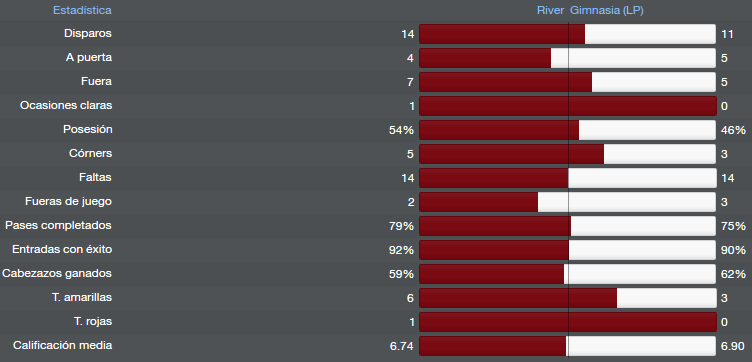Click River's 6.74 average rating value

(x=402, y=346)
